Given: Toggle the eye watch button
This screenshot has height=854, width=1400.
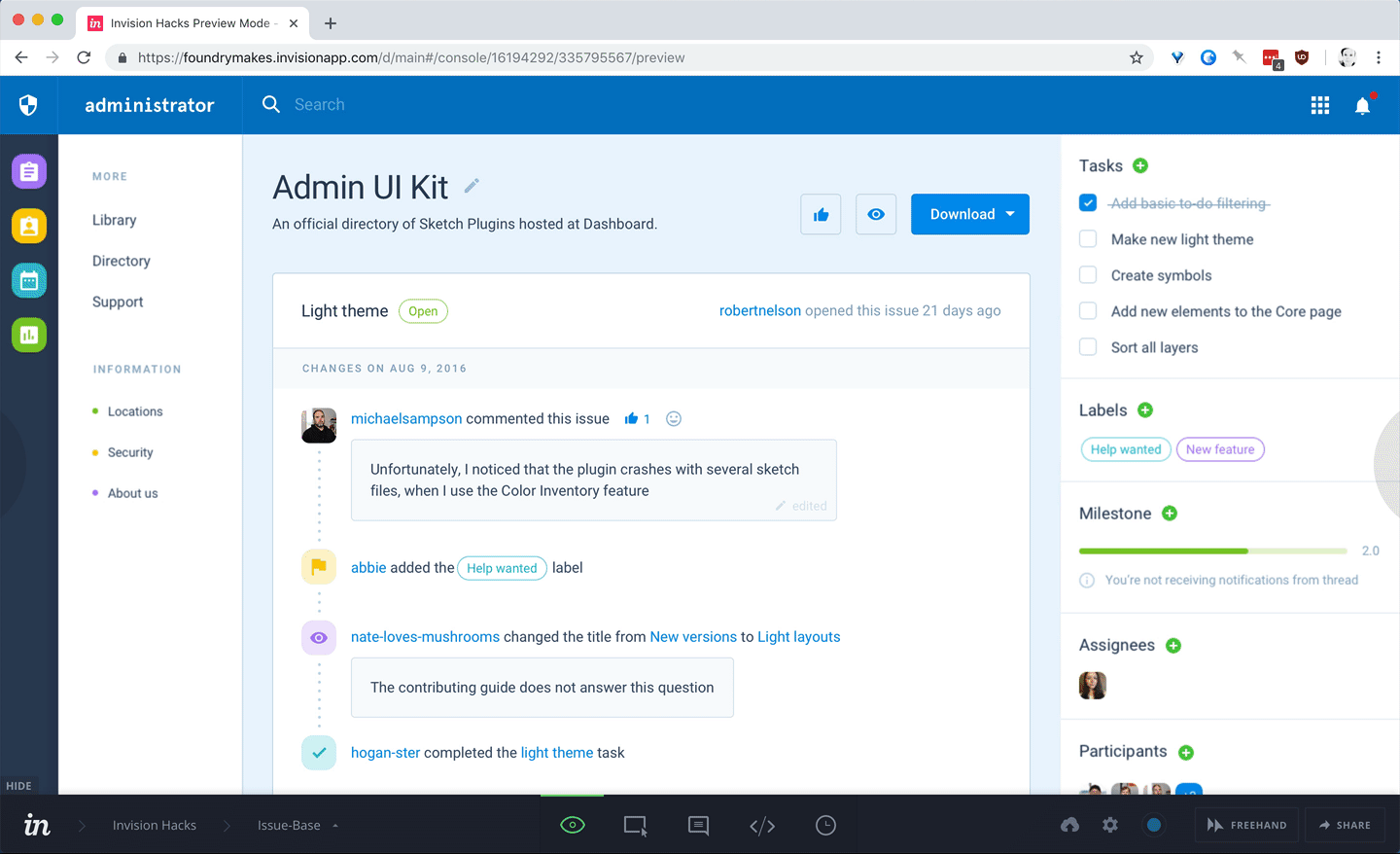Looking at the screenshot, I should pos(876,214).
